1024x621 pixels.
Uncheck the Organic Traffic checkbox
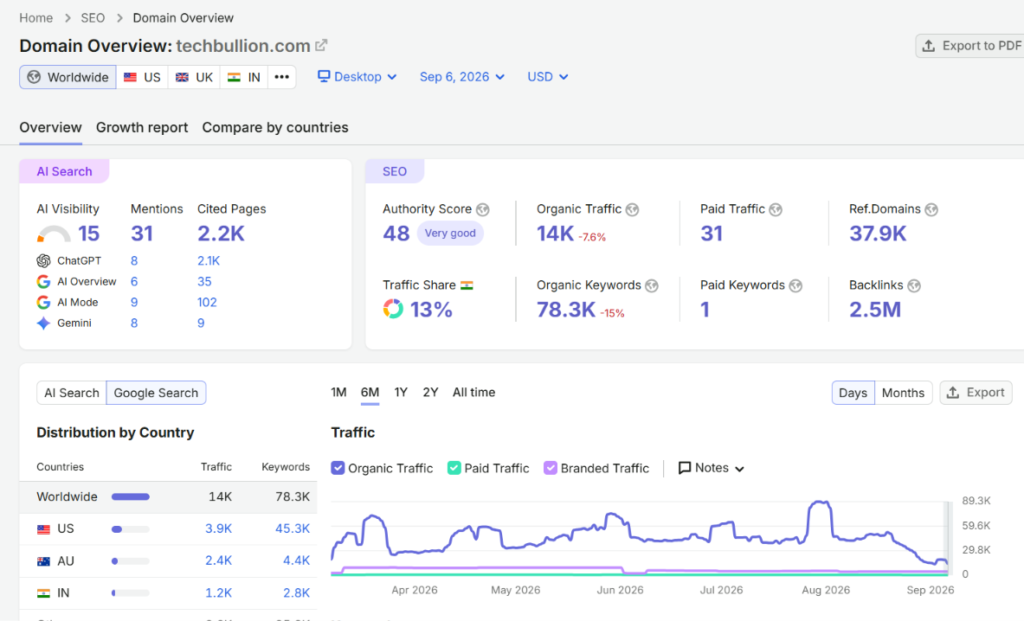pos(338,468)
